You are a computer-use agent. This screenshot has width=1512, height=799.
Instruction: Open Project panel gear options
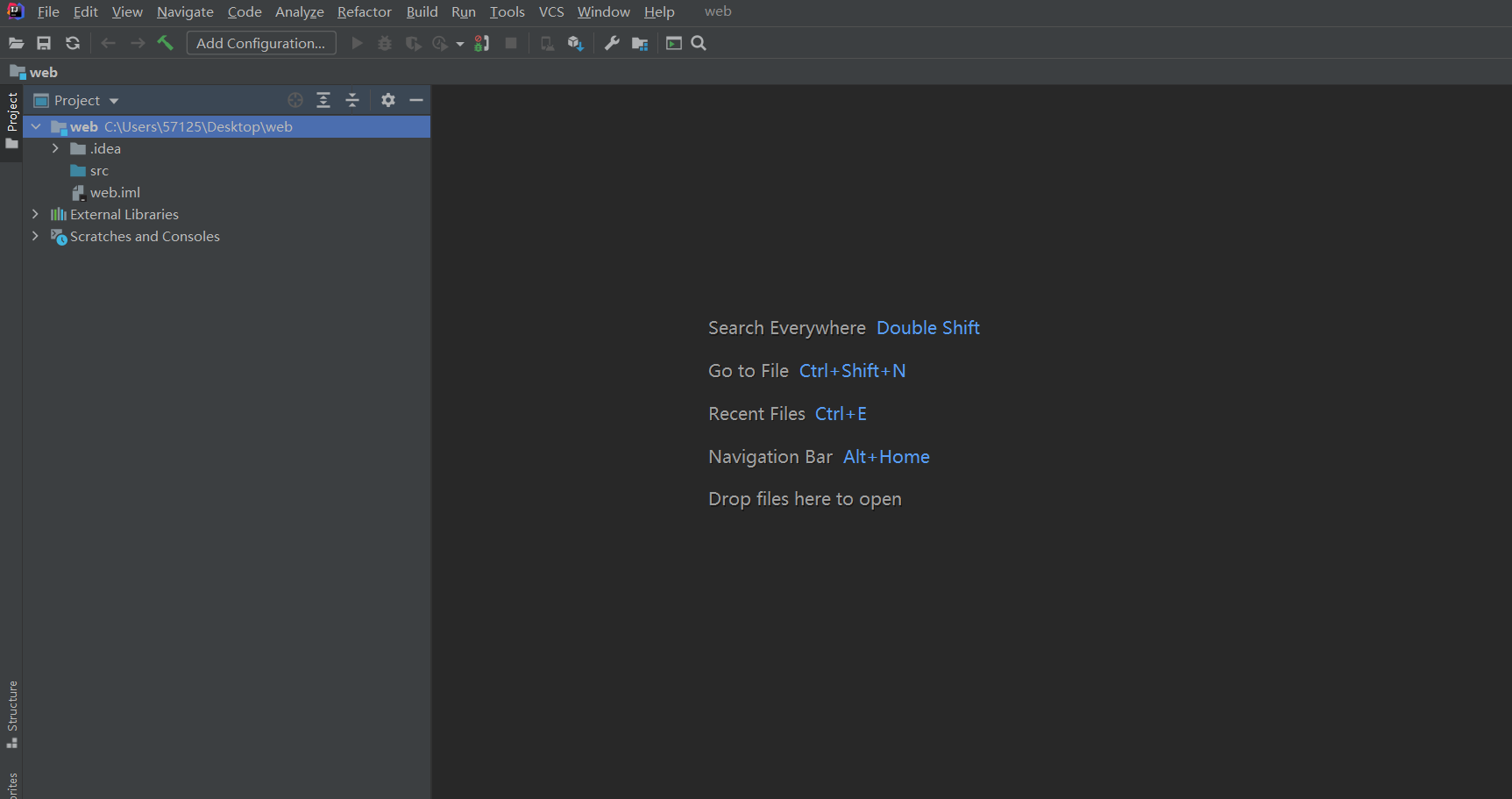[388, 100]
